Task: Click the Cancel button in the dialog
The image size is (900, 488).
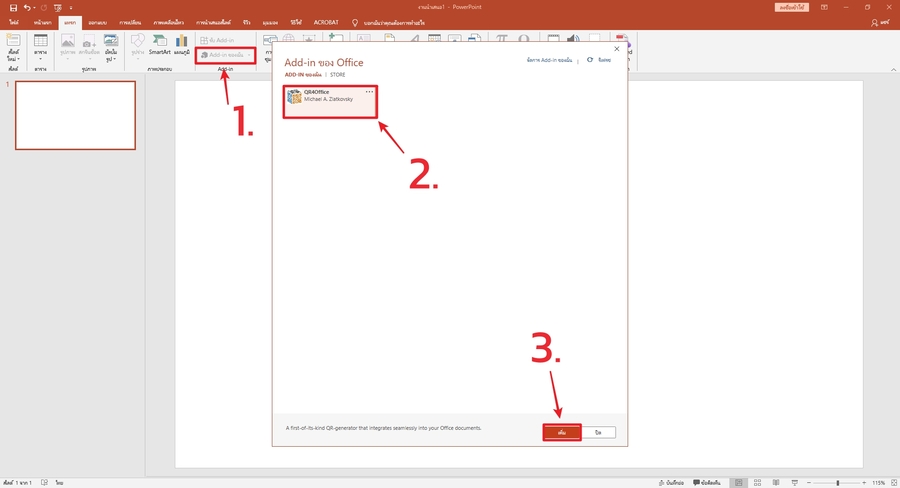Action: click(x=599, y=432)
